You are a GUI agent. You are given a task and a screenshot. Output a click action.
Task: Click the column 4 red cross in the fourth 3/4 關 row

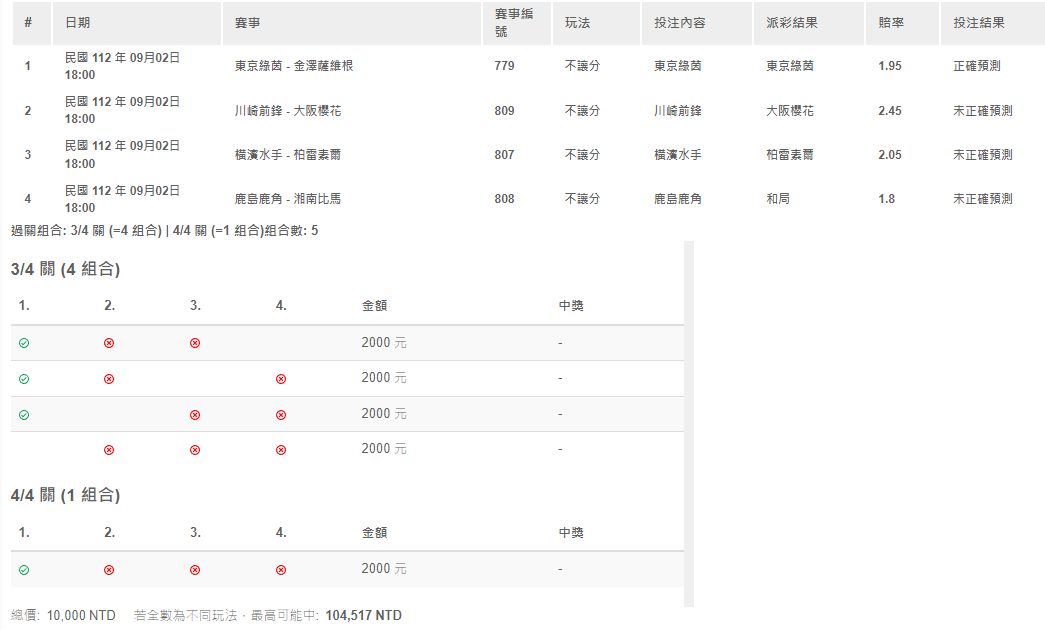coord(281,450)
